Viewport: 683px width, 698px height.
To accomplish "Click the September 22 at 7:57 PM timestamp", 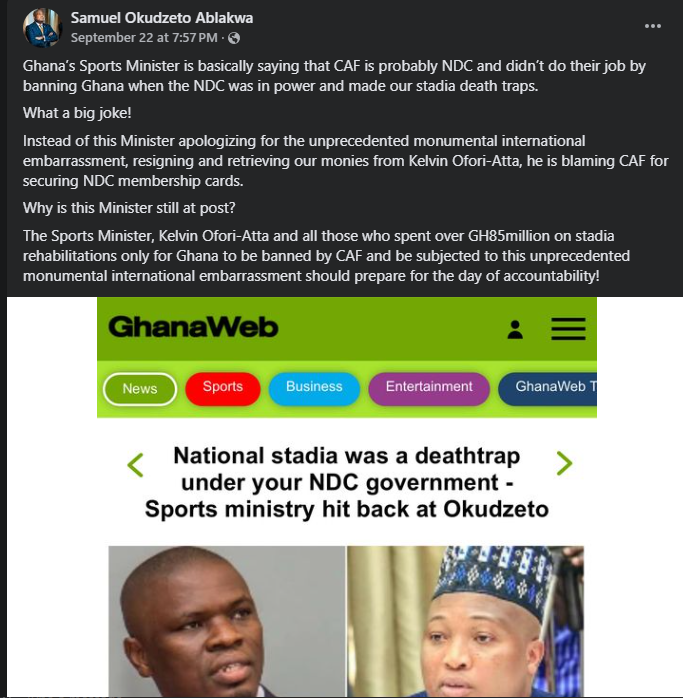I will pyautogui.click(x=144, y=38).
